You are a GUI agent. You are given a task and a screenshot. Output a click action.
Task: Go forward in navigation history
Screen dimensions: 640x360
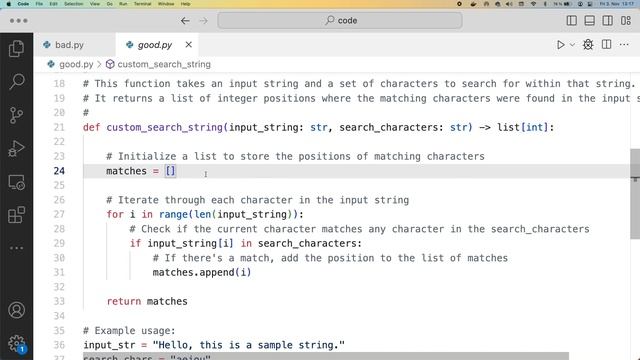(203, 21)
